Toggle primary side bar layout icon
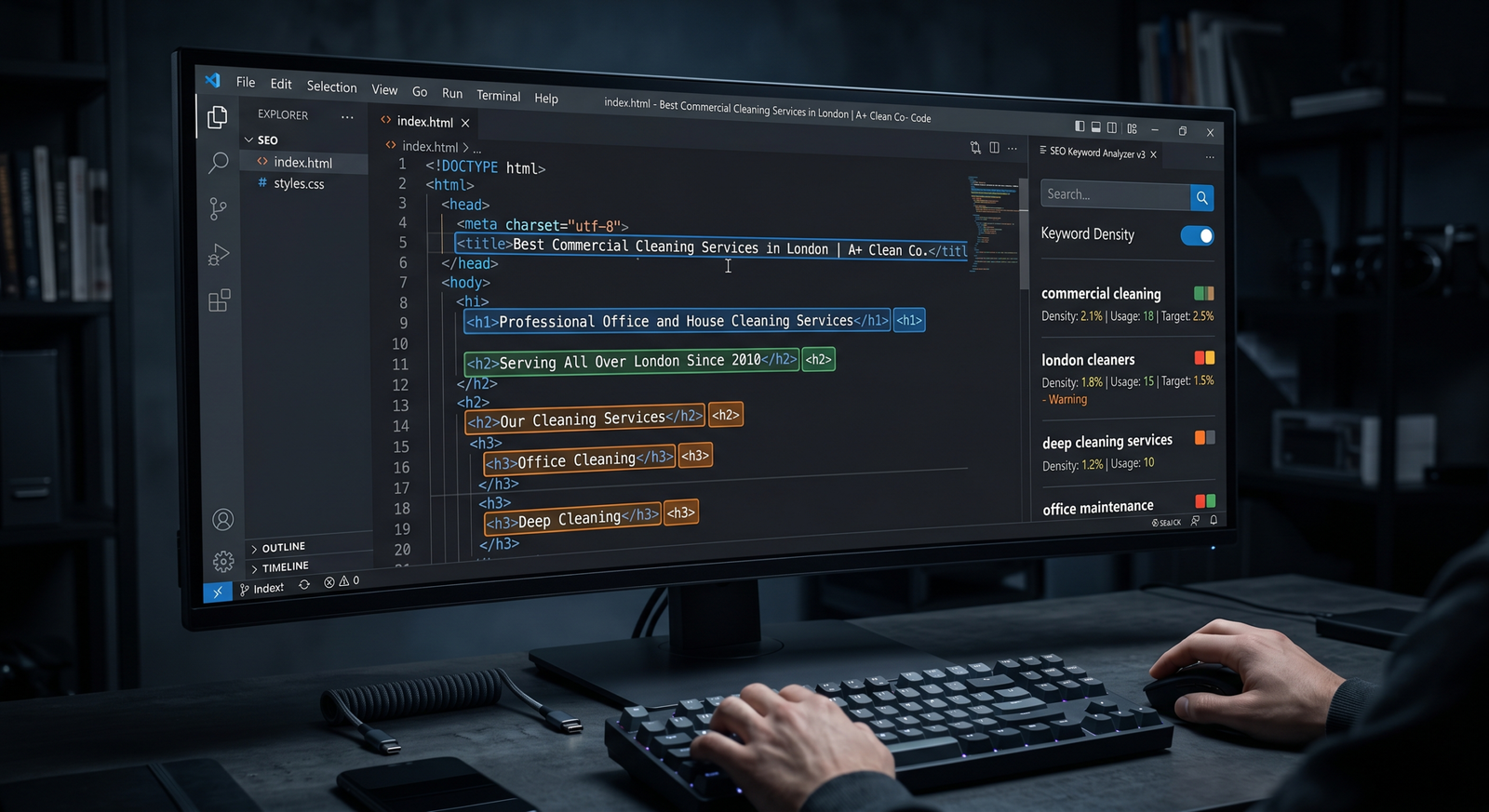Viewport: 1489px width, 812px height. tap(1080, 126)
